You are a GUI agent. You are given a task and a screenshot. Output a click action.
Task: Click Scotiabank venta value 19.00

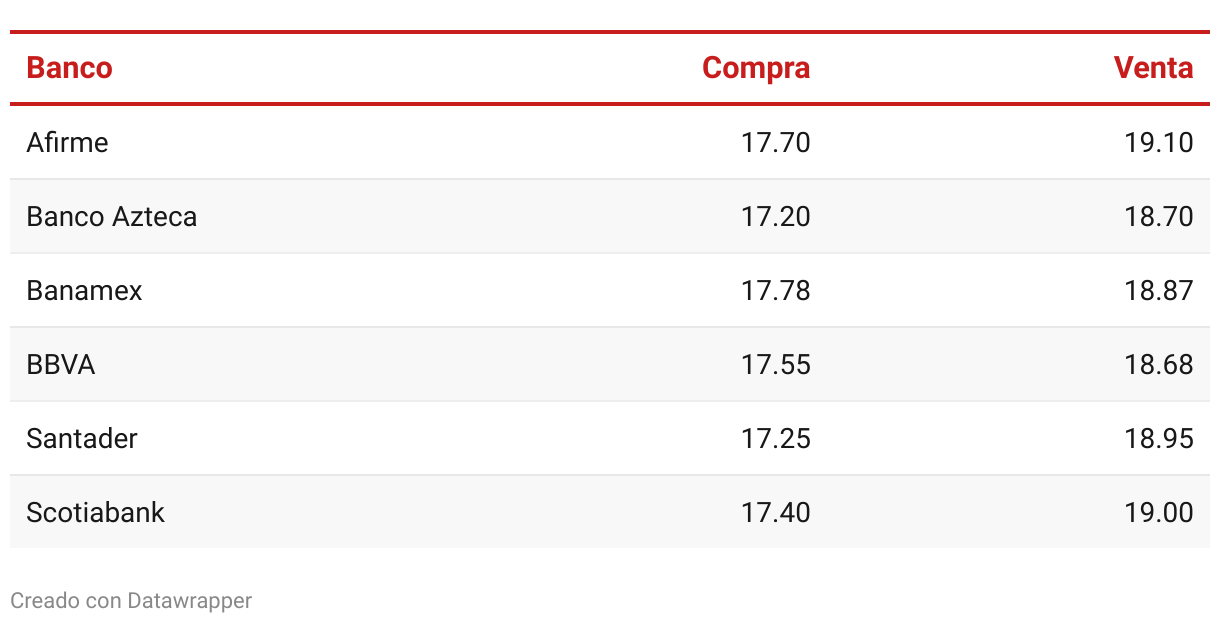(1159, 513)
